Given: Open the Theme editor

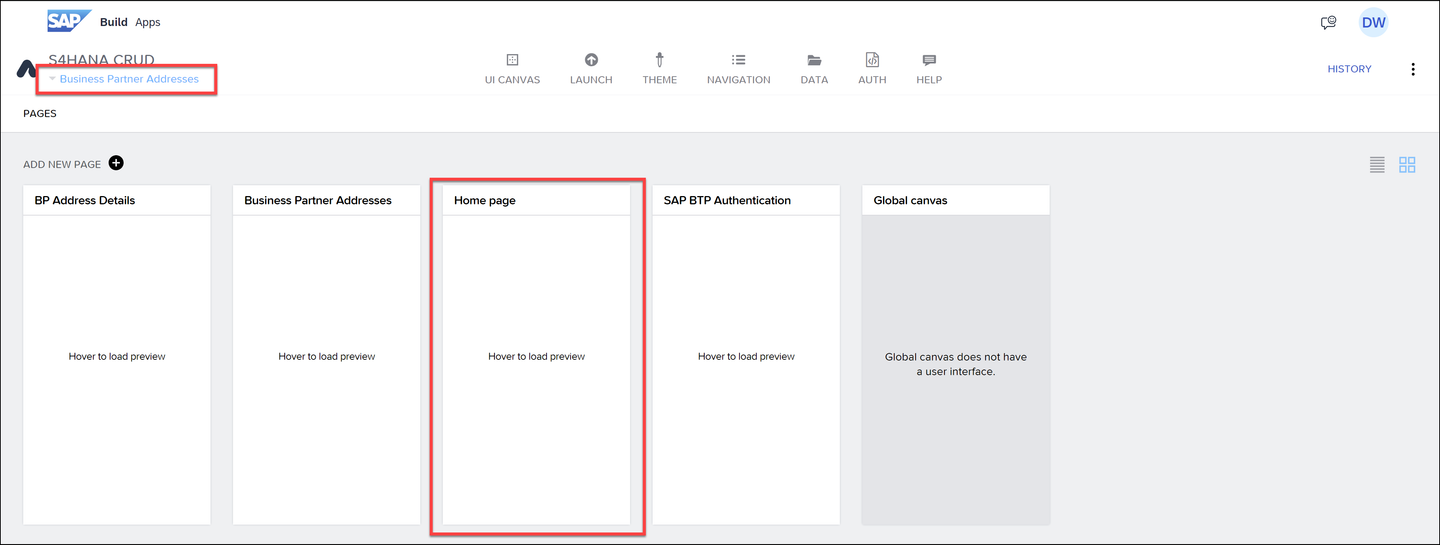Looking at the screenshot, I should tap(660, 69).
